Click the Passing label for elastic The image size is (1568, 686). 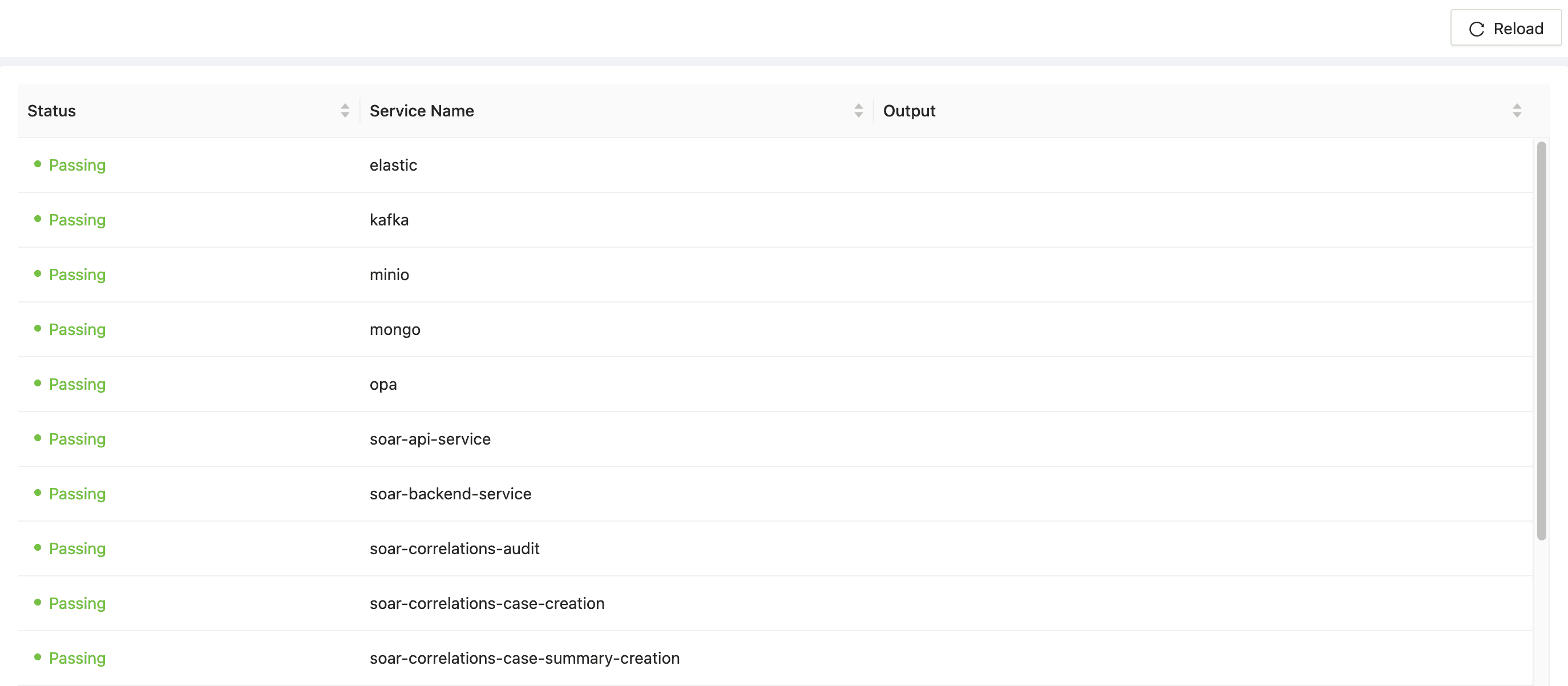click(76, 165)
